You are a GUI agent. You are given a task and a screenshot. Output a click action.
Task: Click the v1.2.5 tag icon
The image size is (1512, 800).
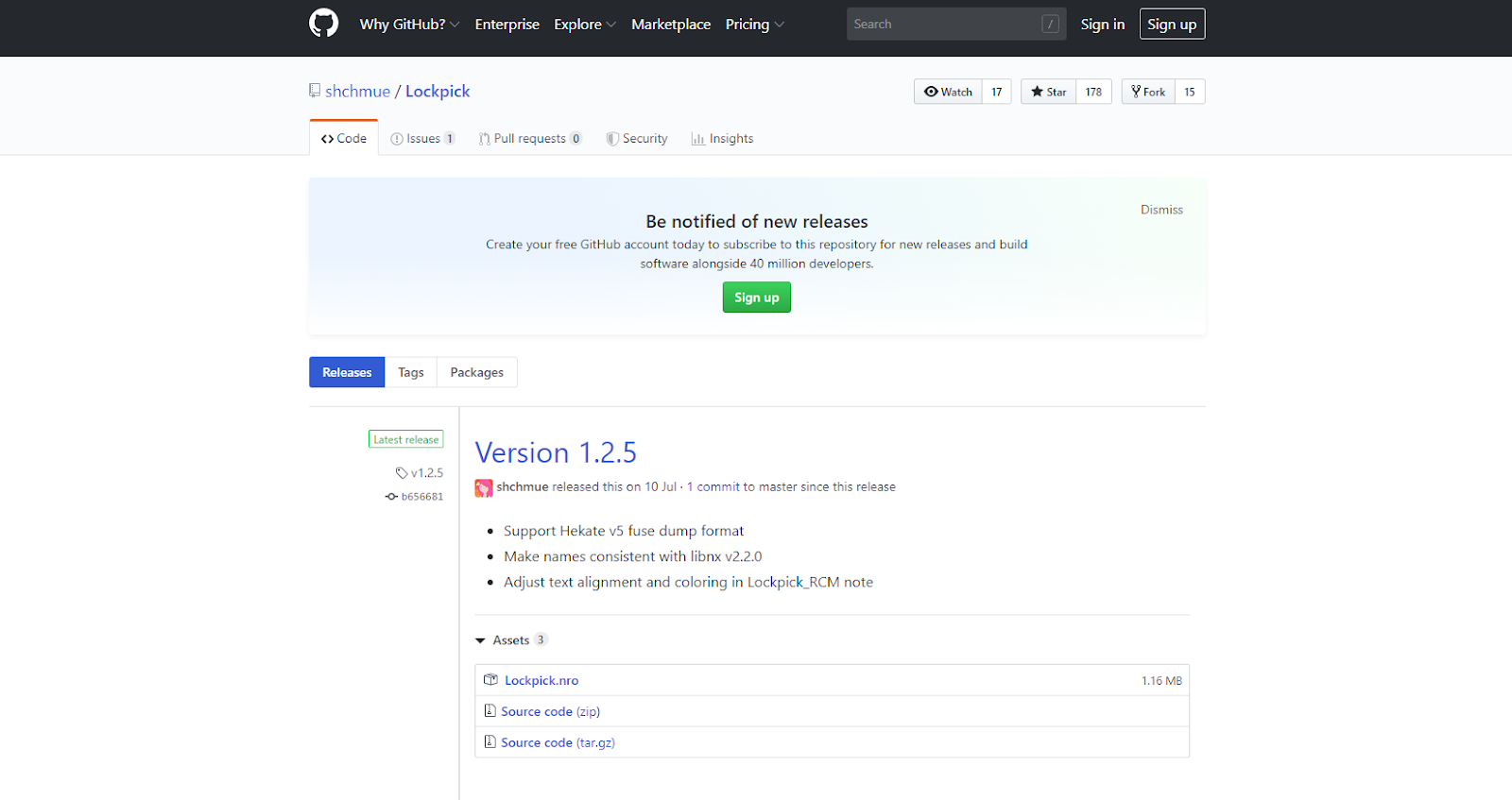402,473
